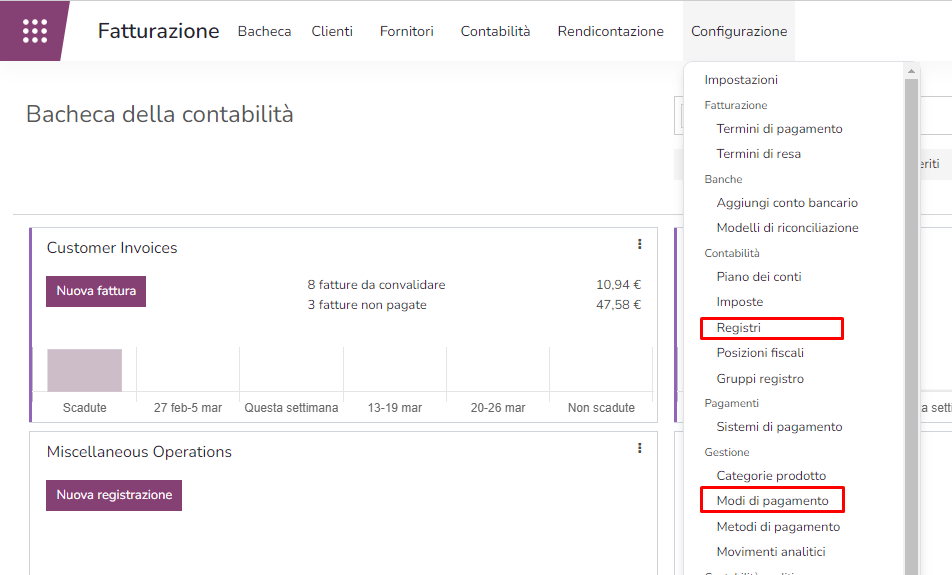The height and width of the screenshot is (575, 952).
Task: Collapse the Configurazione dropdown menu
Action: click(x=738, y=31)
